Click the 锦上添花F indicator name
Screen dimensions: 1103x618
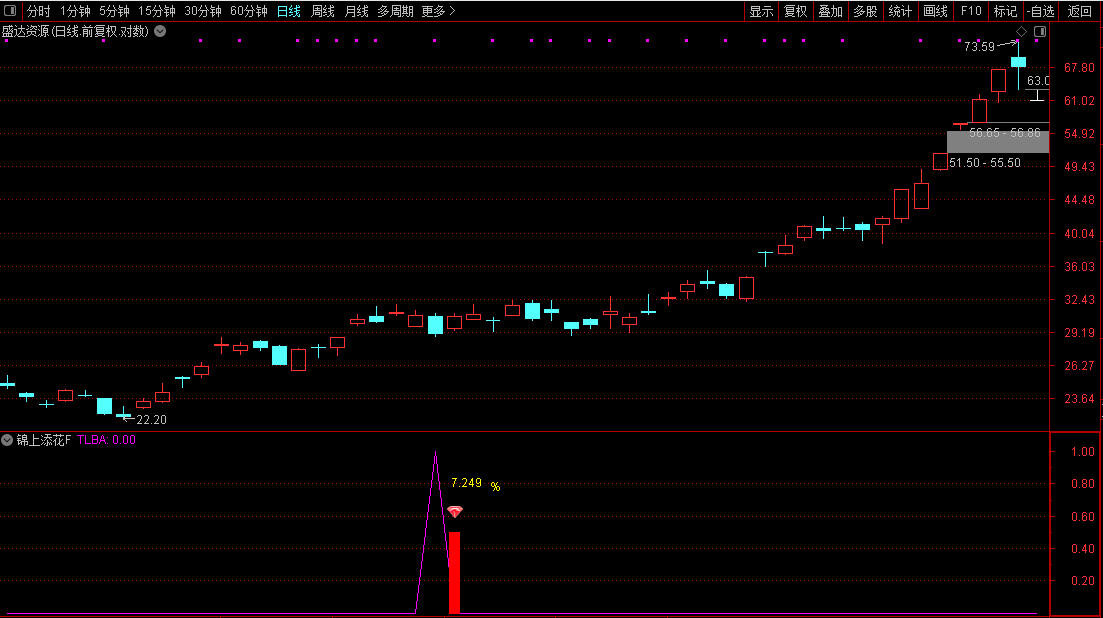point(44,440)
